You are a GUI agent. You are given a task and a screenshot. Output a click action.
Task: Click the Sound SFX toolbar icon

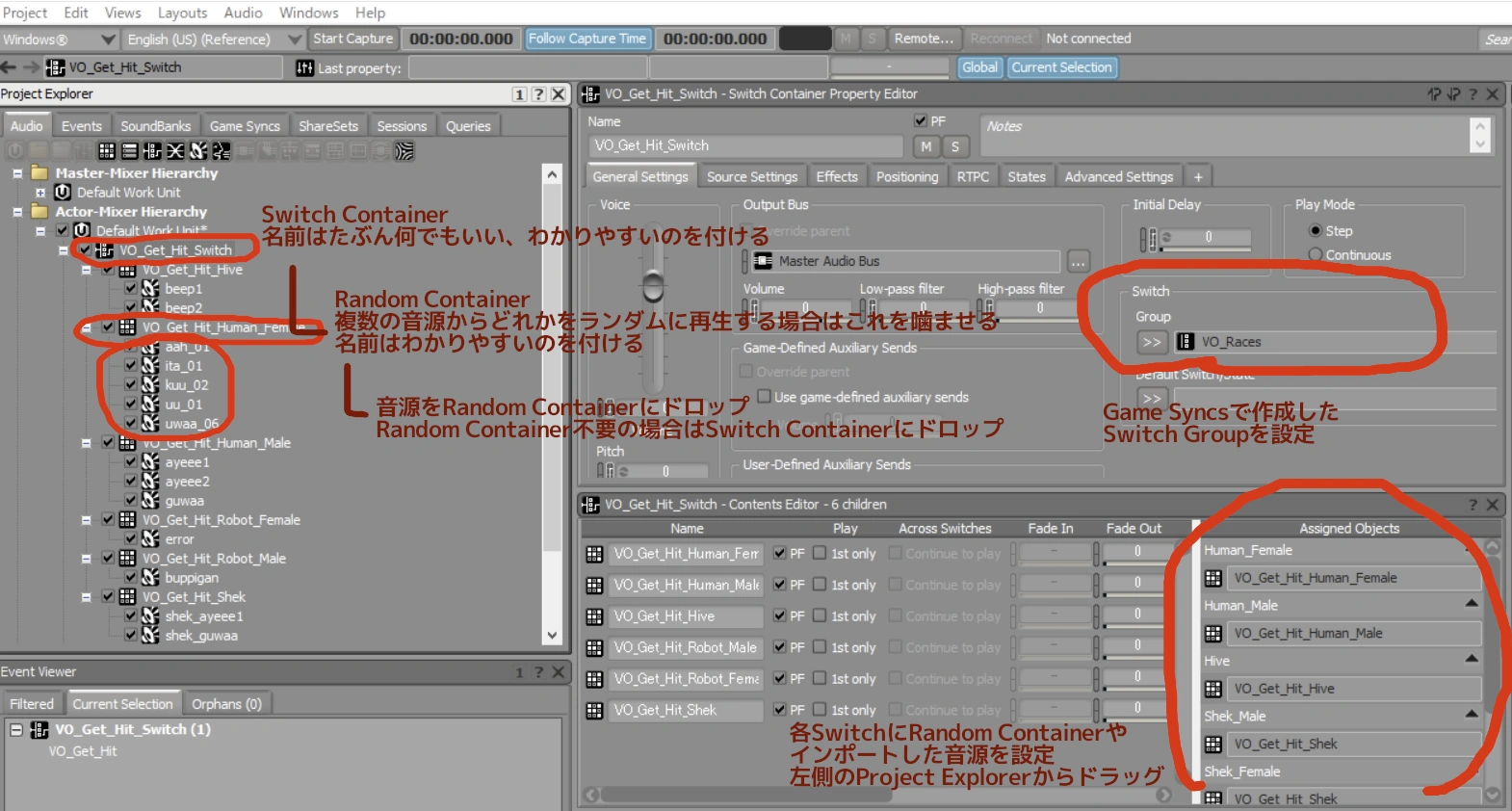coord(198,150)
